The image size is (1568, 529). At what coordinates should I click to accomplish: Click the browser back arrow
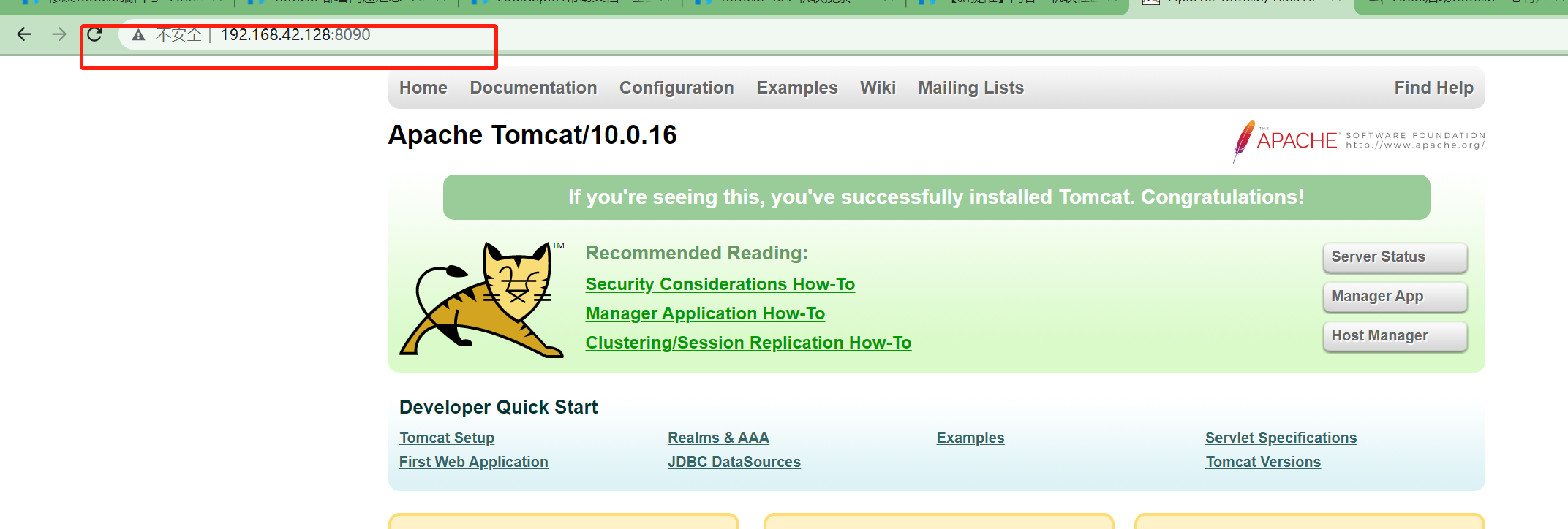point(24,34)
